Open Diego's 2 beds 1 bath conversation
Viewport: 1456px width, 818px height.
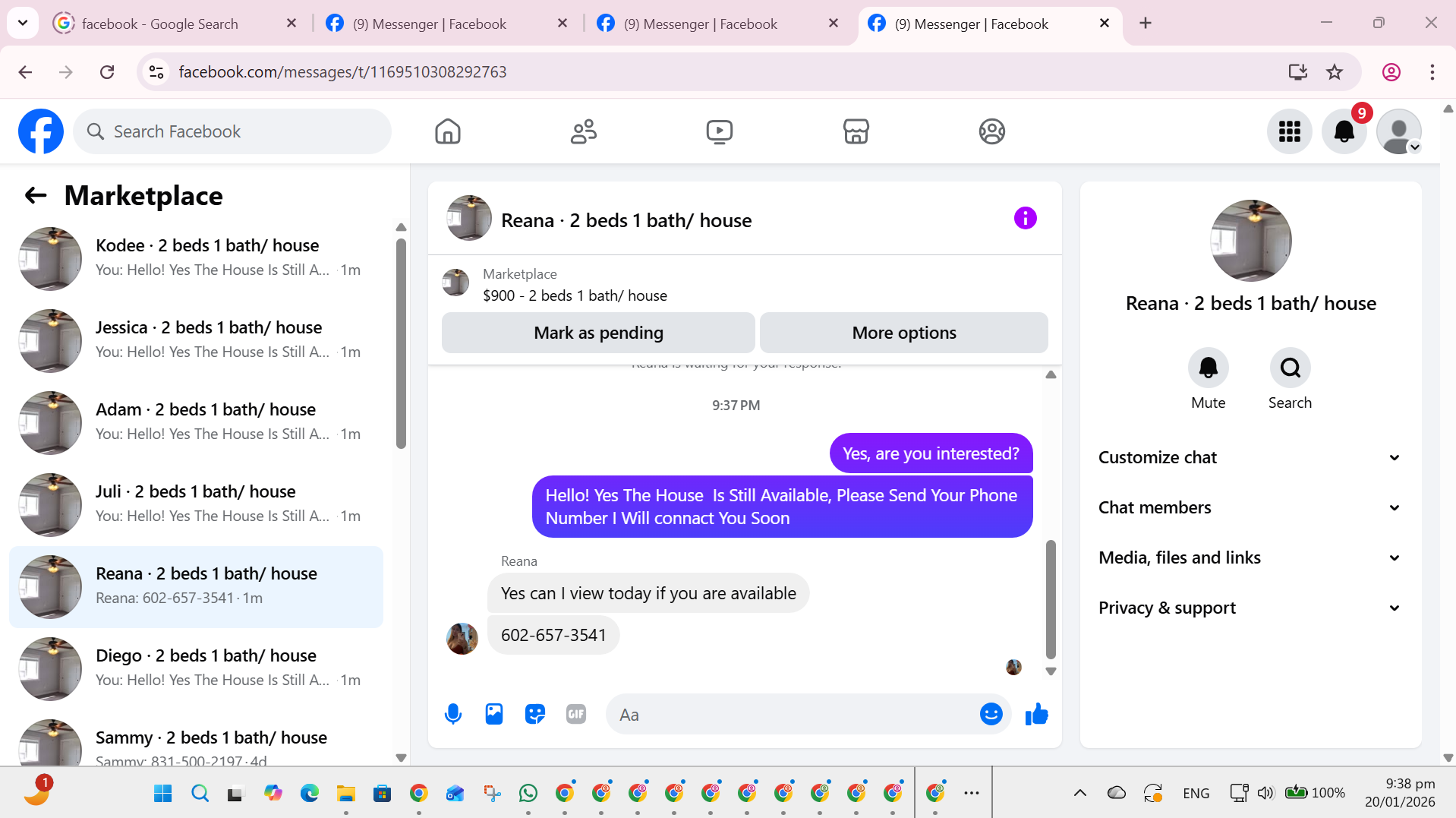tap(196, 669)
